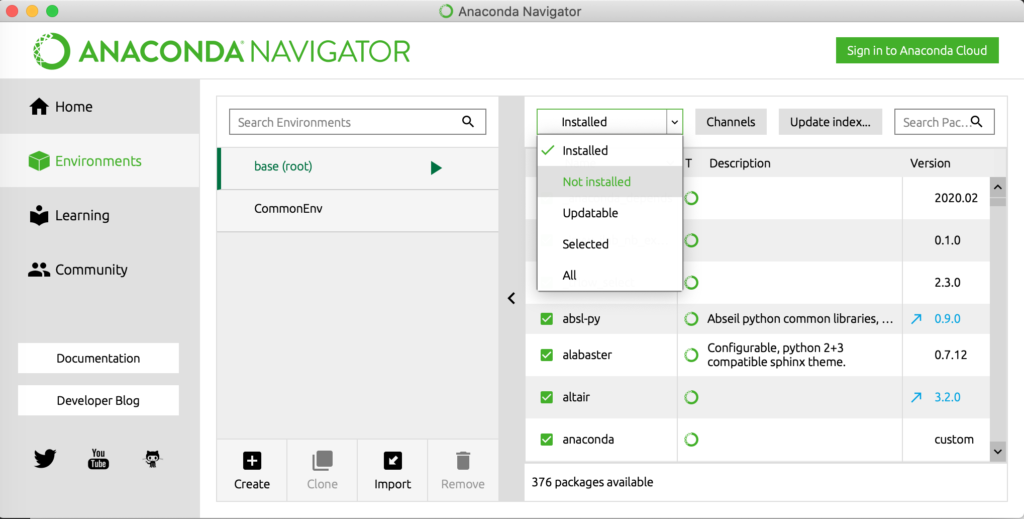Open the Home section in sidebar
The width and height of the screenshot is (1024, 519).
[x=99, y=106]
